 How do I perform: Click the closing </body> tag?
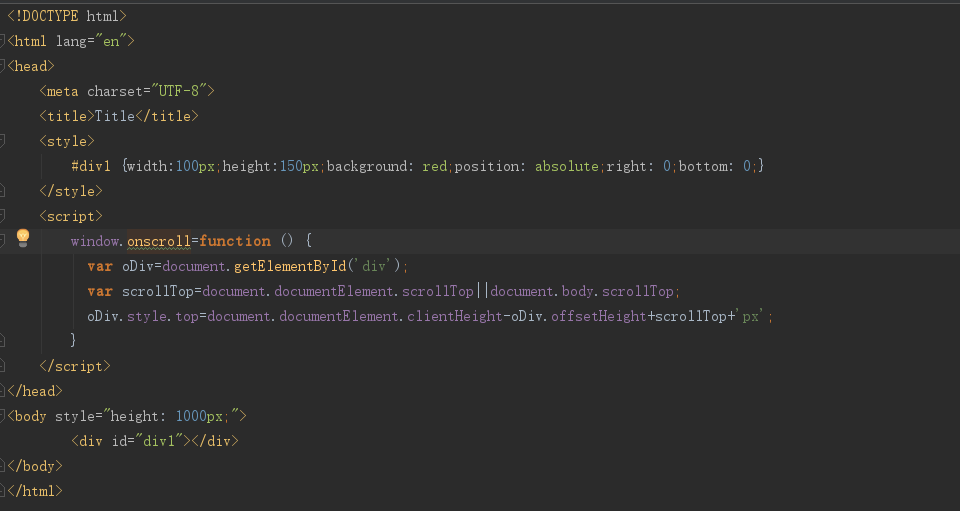pos(35,466)
